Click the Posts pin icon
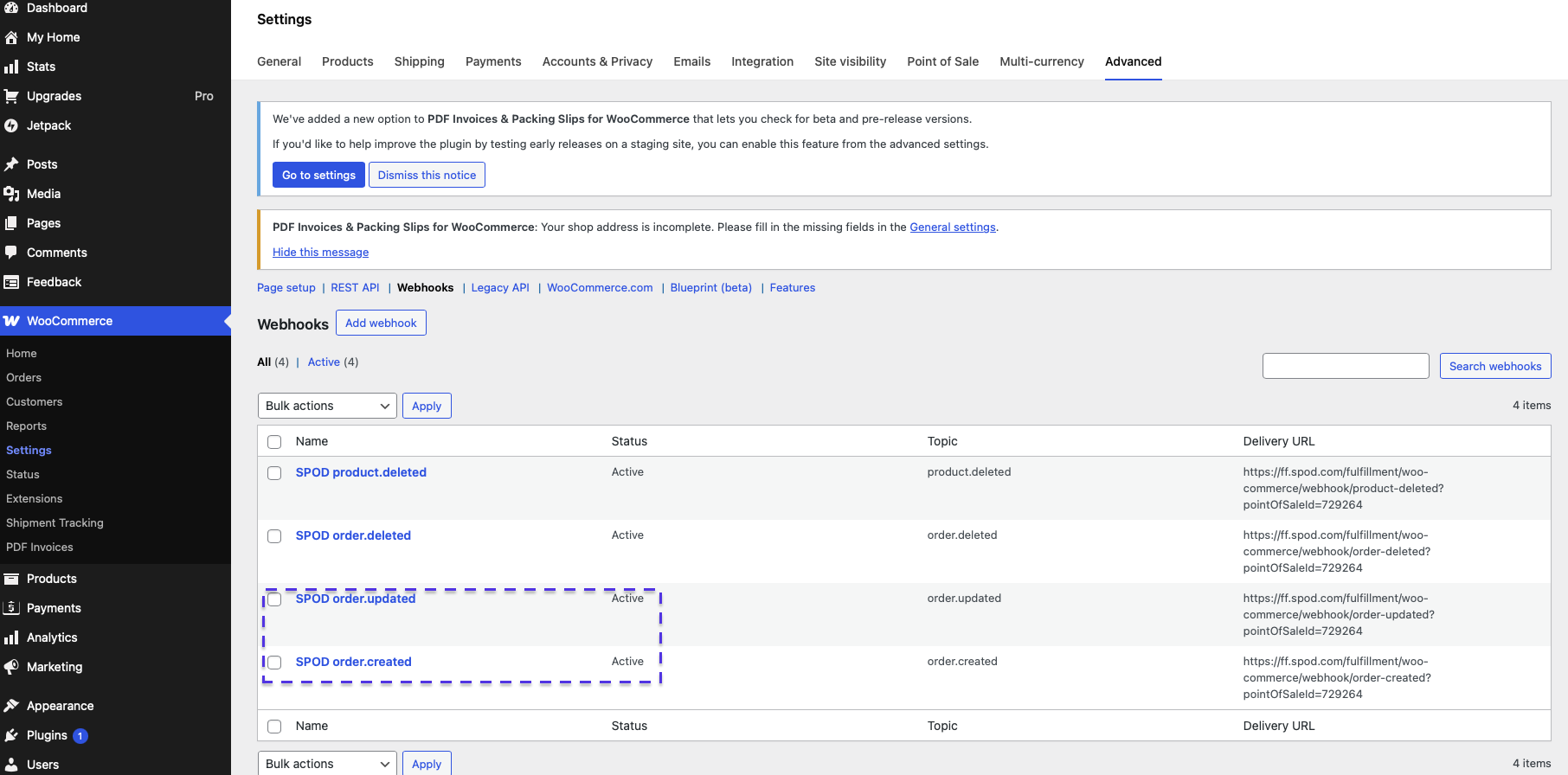The height and width of the screenshot is (775, 1568). pyautogui.click(x=11, y=164)
